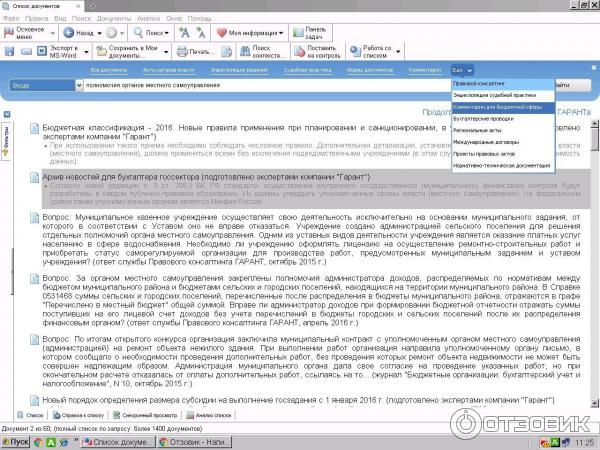Click the Печать printer icon
Screen dimensions: 600x450
coord(182,51)
